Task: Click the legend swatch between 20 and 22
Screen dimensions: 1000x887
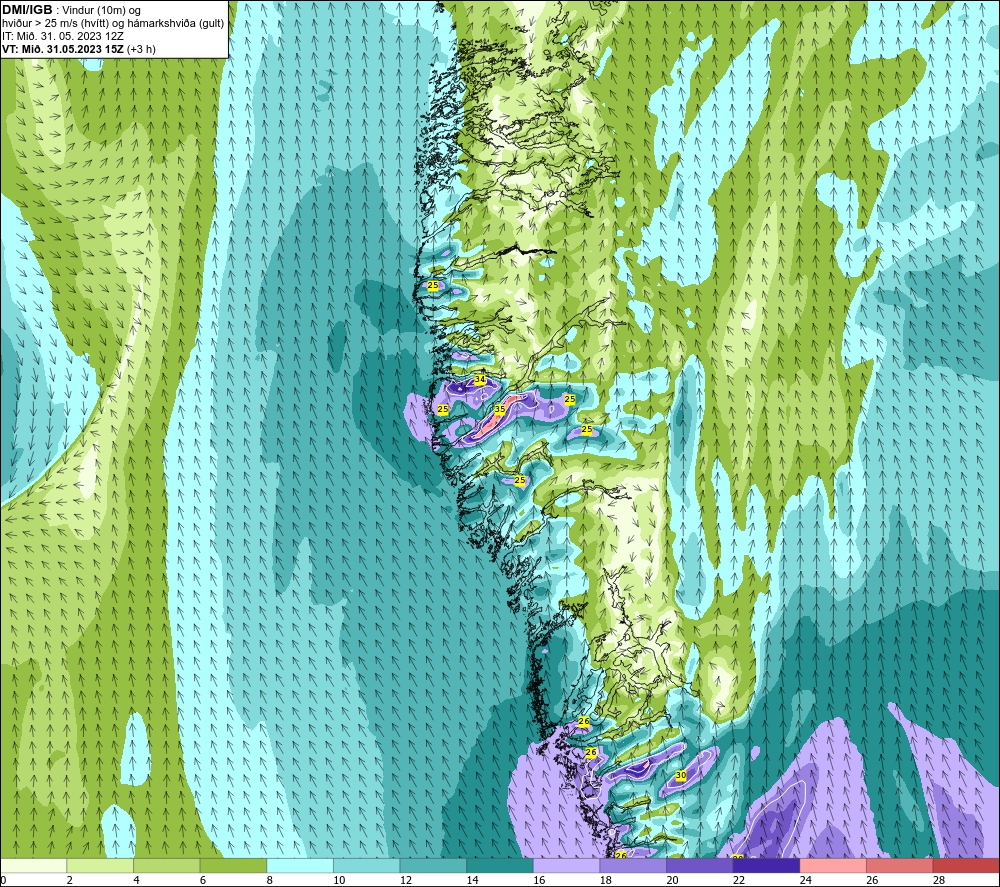Action: (700, 866)
